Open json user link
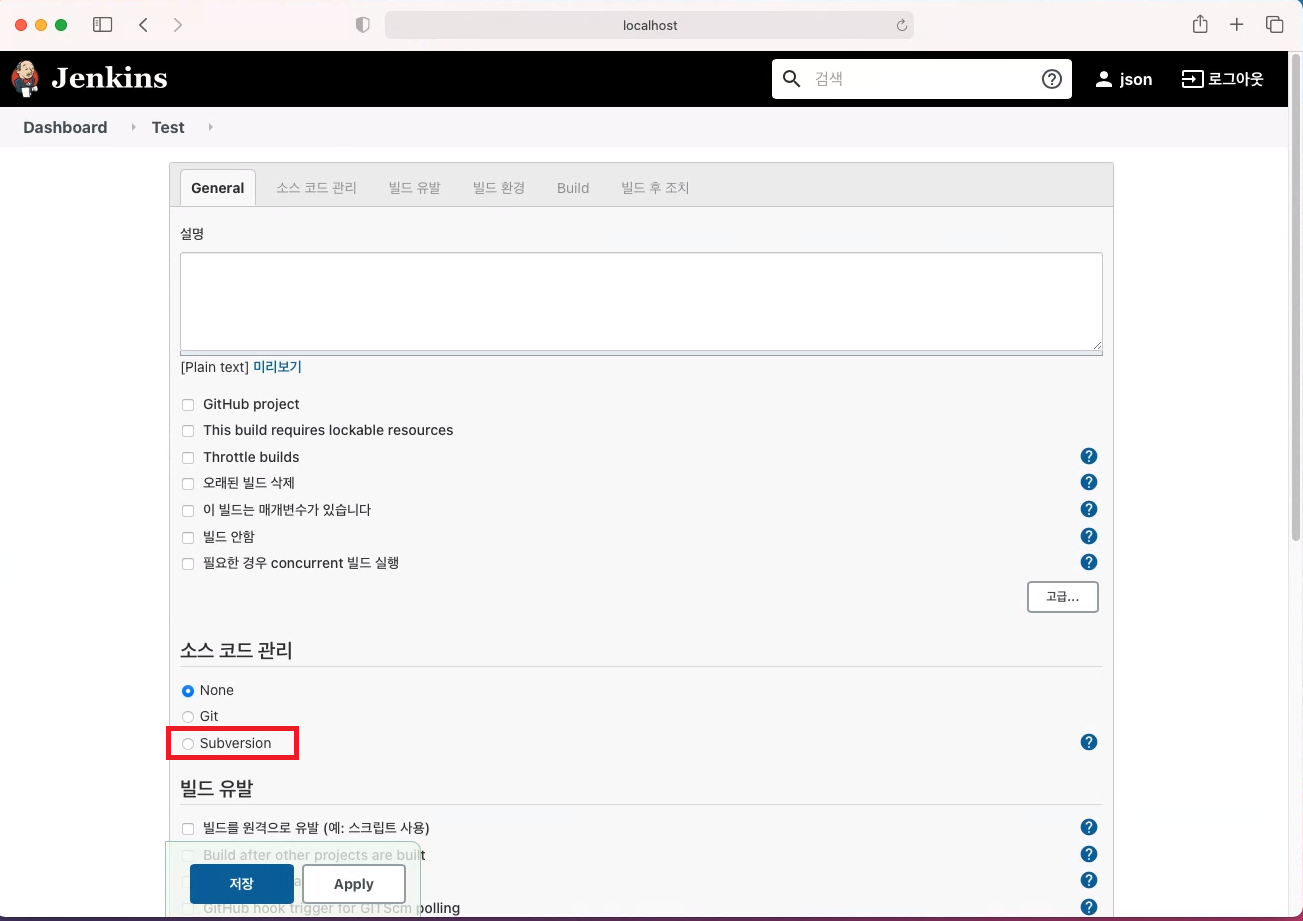 (x=1136, y=79)
